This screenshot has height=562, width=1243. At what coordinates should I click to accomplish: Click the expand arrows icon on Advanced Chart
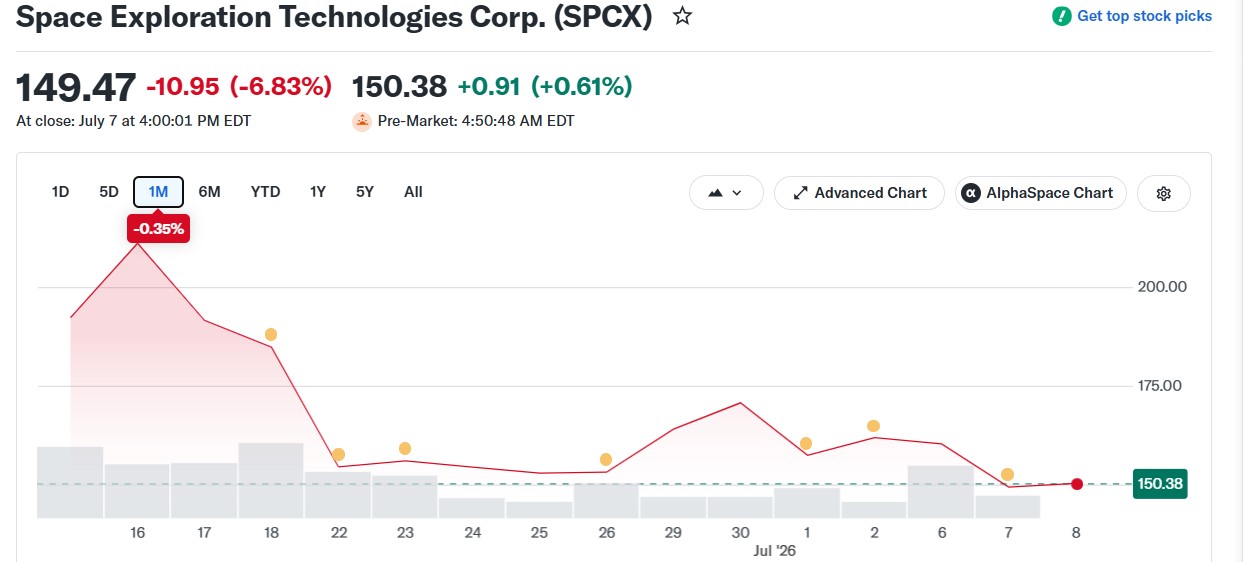tap(800, 193)
